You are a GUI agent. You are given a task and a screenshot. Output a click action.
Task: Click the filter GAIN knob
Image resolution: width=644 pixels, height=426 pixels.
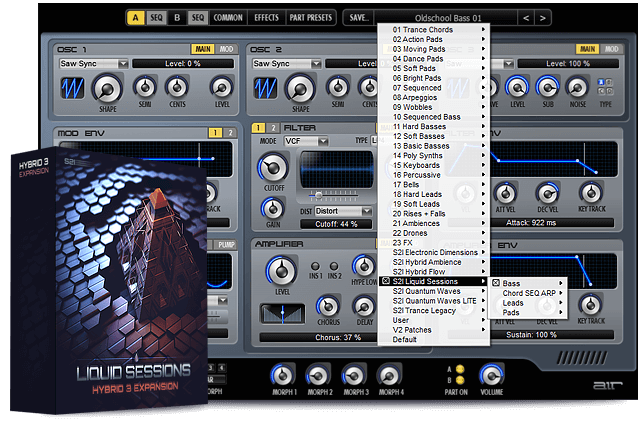pyautogui.click(x=272, y=209)
